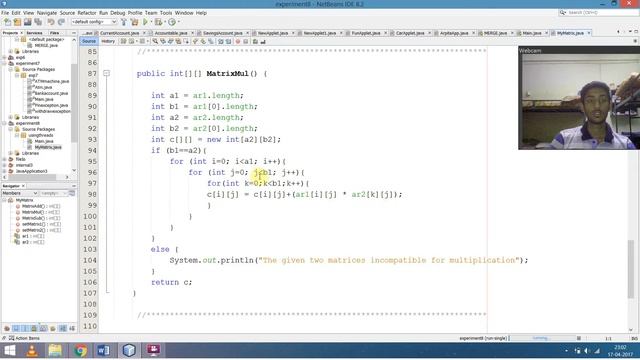This screenshot has width=640, height=360.
Task: Open the Google Chrome taskbar icon
Action: (80, 350)
